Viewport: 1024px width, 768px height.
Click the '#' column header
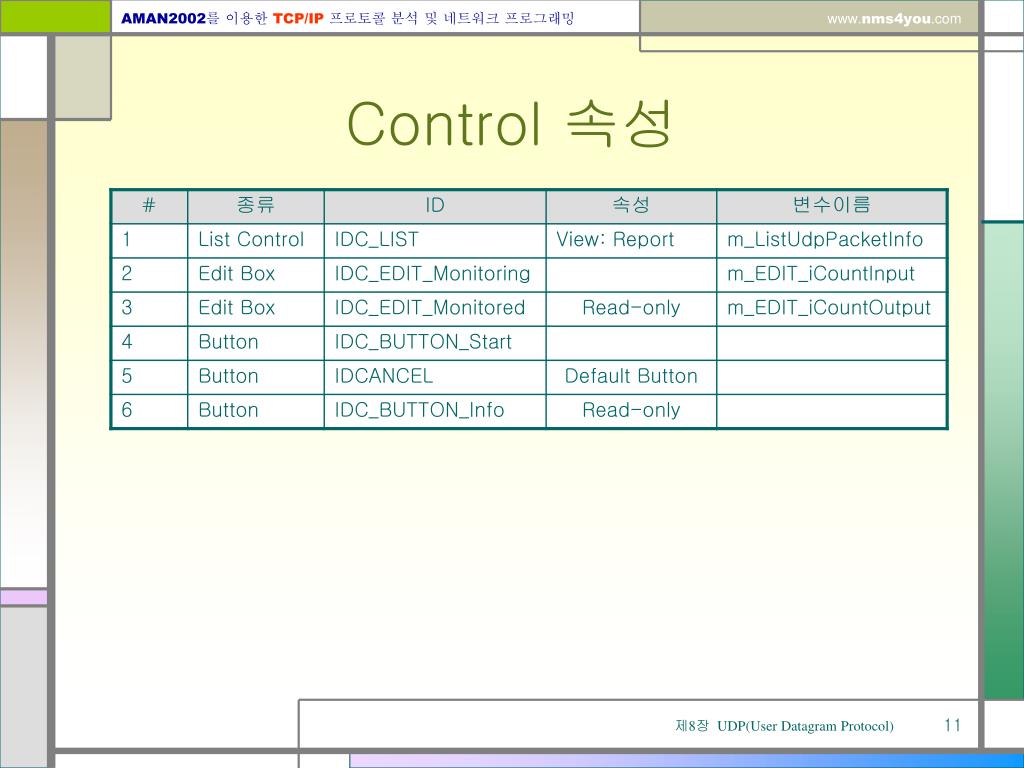149,206
